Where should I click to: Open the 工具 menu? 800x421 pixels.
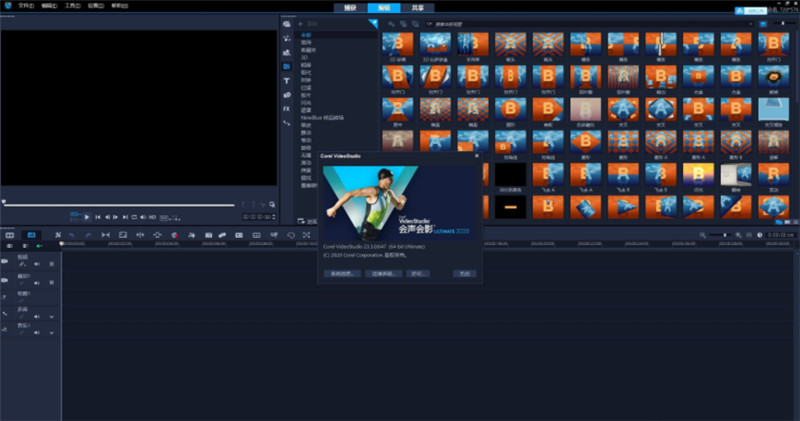tap(72, 6)
